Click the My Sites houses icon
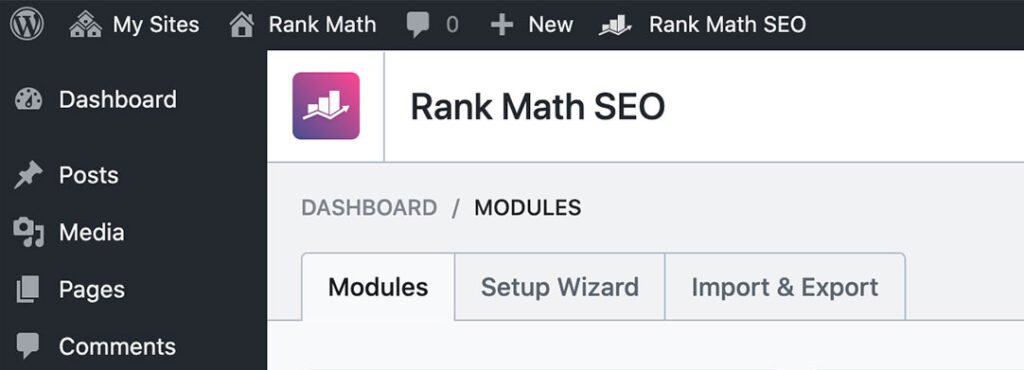Screen dimensions: 1024x370 [86, 25]
